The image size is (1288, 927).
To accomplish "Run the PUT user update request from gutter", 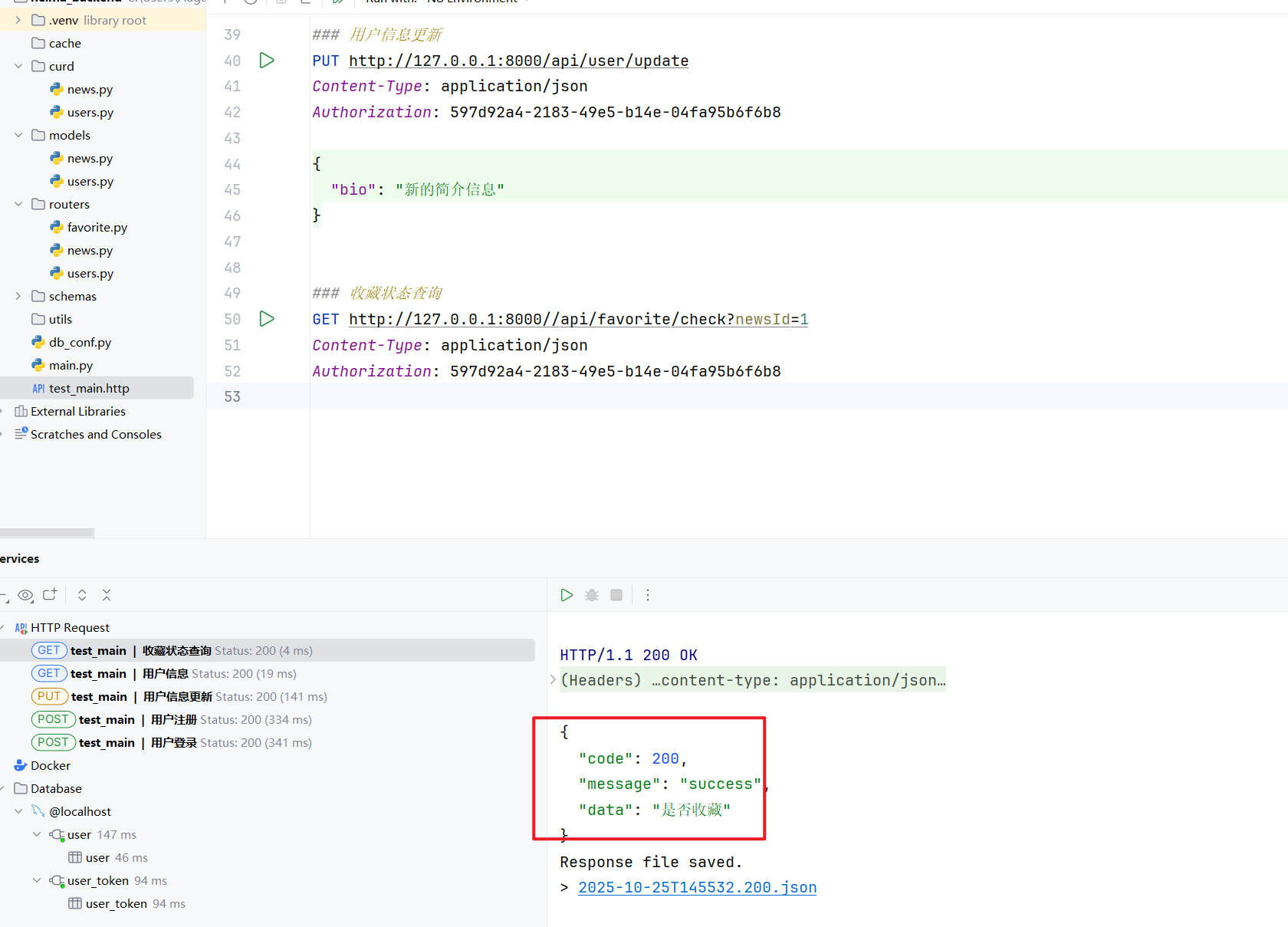I will click(x=267, y=61).
